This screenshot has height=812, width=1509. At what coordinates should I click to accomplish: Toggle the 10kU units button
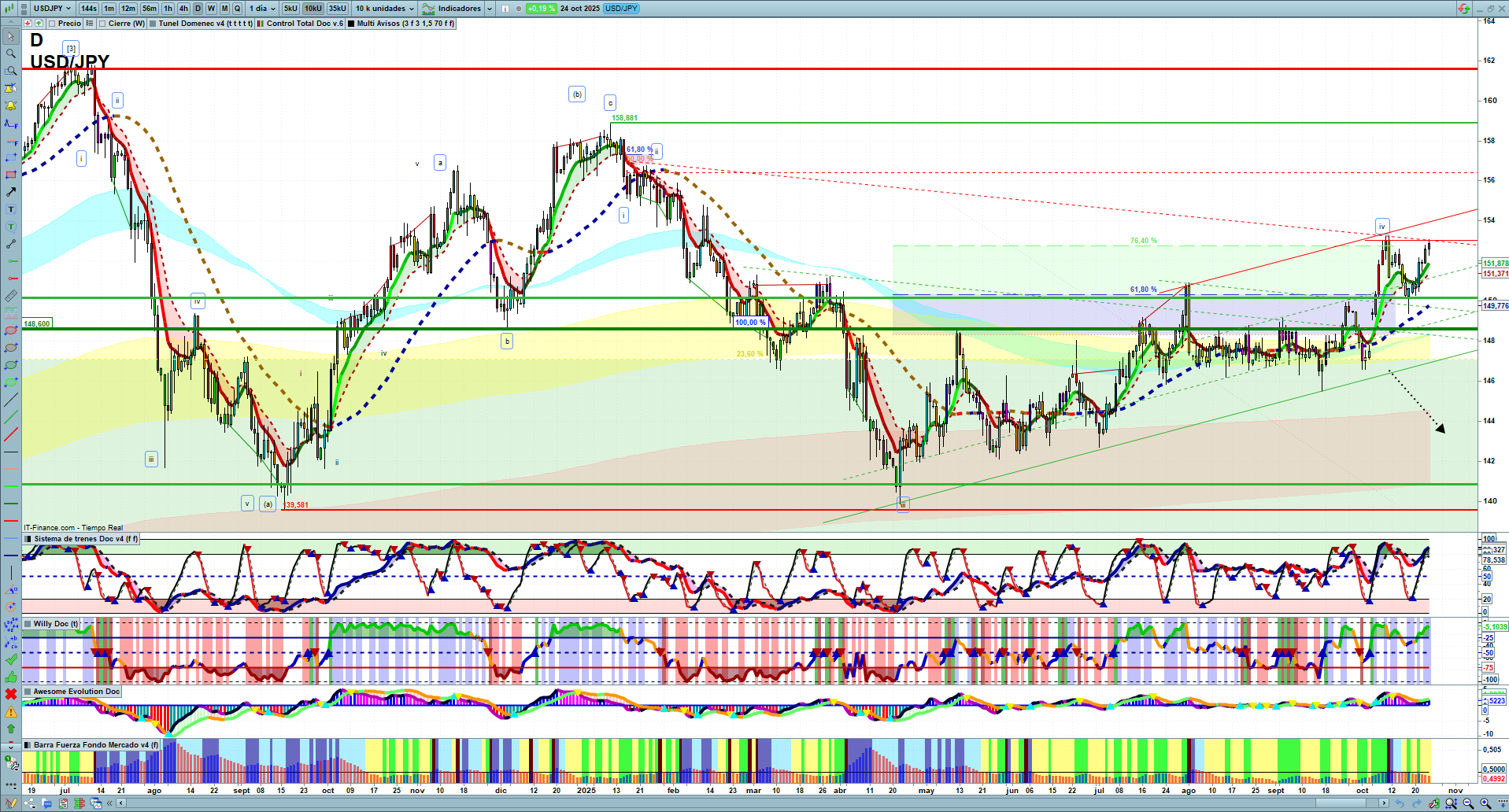point(313,9)
